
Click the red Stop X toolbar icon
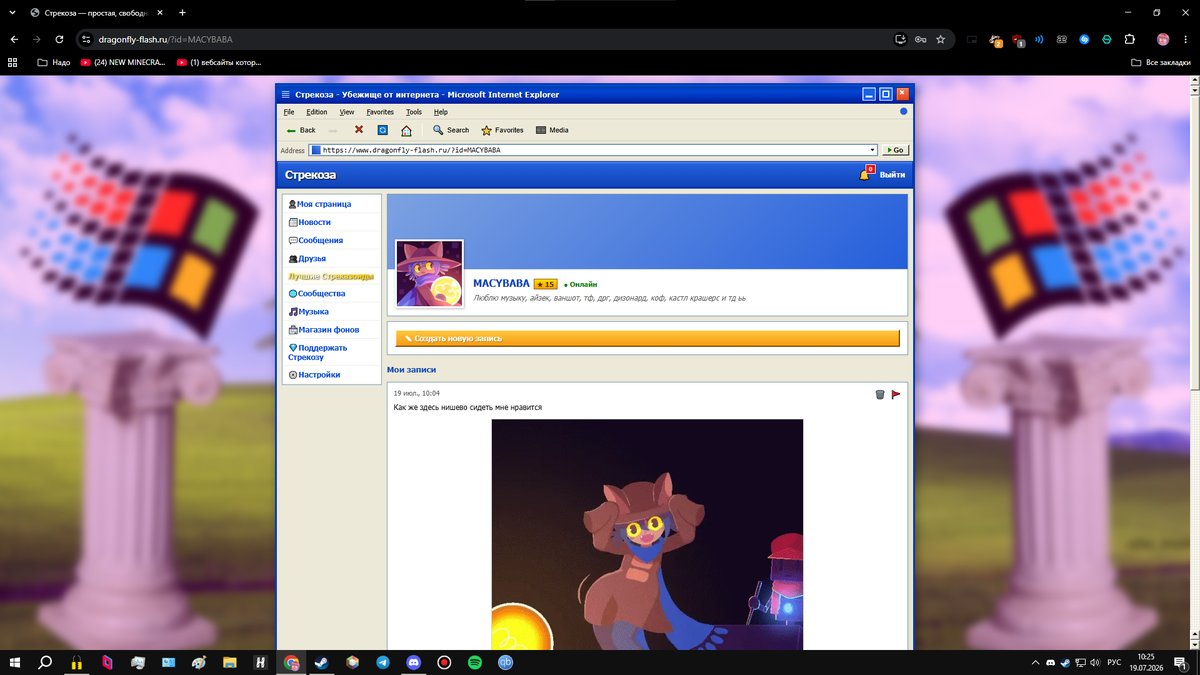click(x=359, y=130)
